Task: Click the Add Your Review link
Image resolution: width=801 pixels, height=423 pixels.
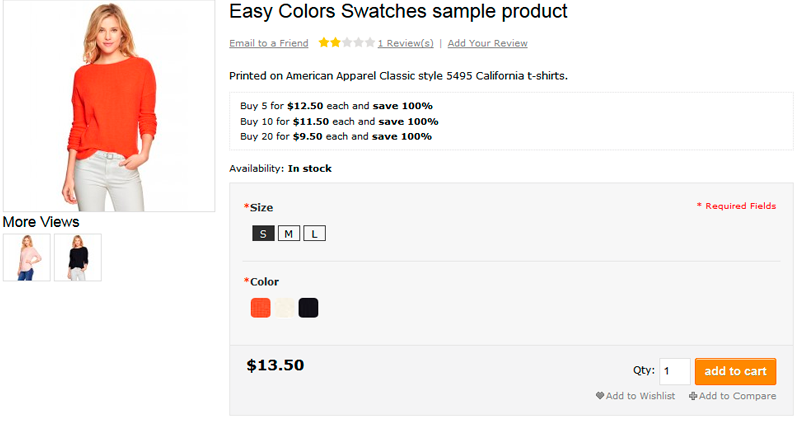Action: pyautogui.click(x=488, y=43)
